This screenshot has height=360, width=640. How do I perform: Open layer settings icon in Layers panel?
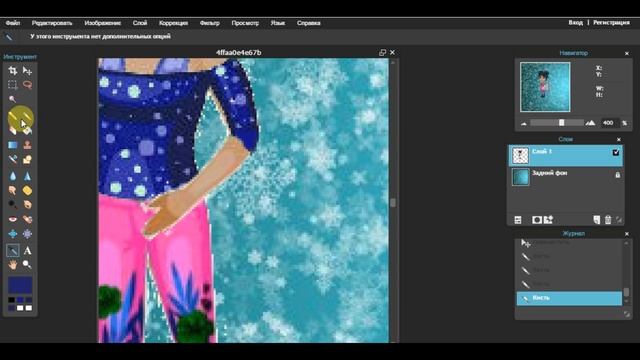518,220
